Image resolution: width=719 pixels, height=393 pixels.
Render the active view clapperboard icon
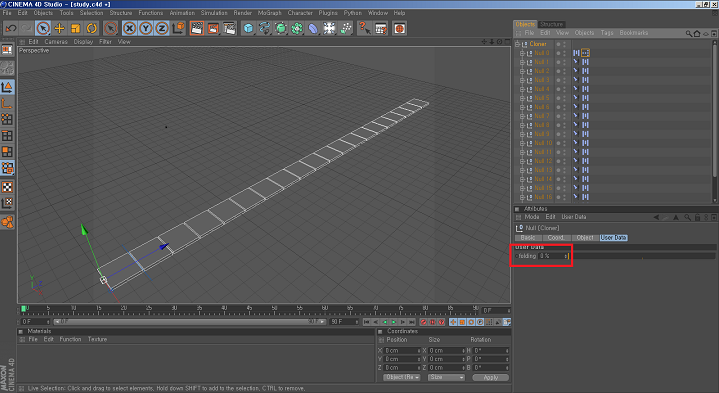pos(197,28)
